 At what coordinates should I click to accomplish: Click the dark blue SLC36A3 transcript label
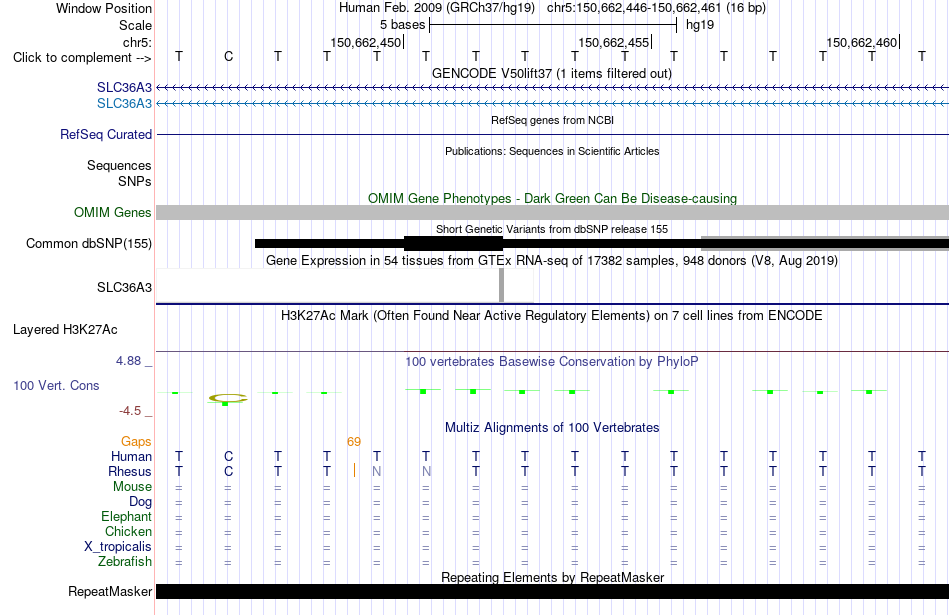[x=124, y=88]
